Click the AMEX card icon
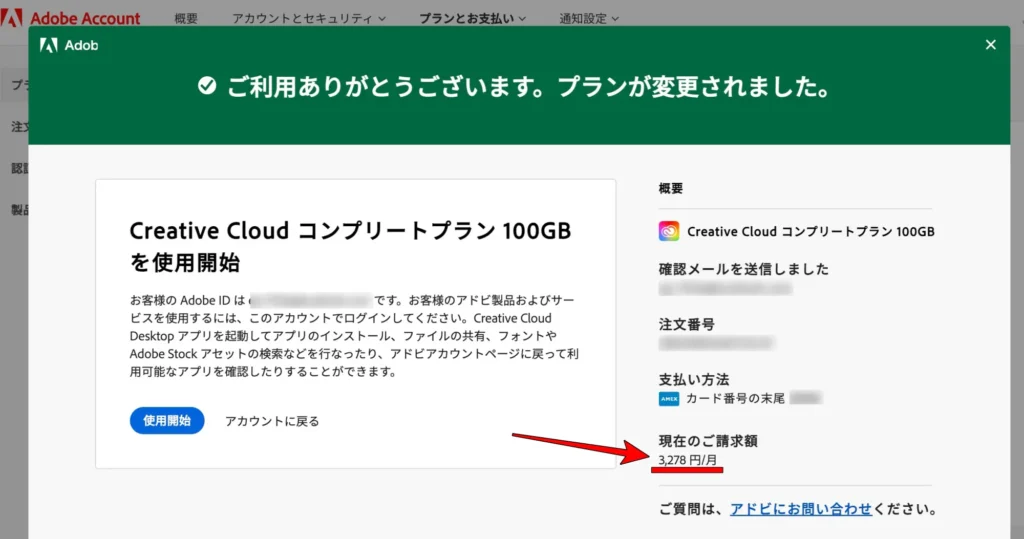Screen dimensions: 1024x539 [669, 399]
